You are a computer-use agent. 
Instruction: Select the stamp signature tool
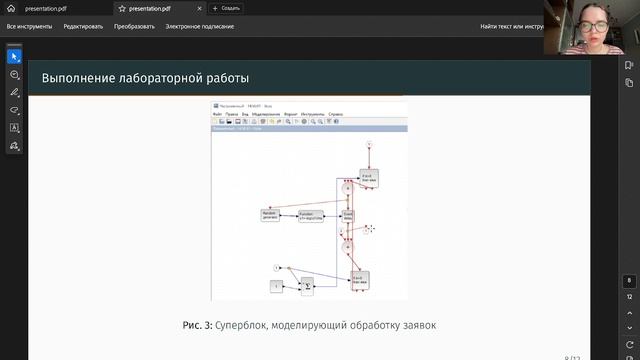(14, 146)
